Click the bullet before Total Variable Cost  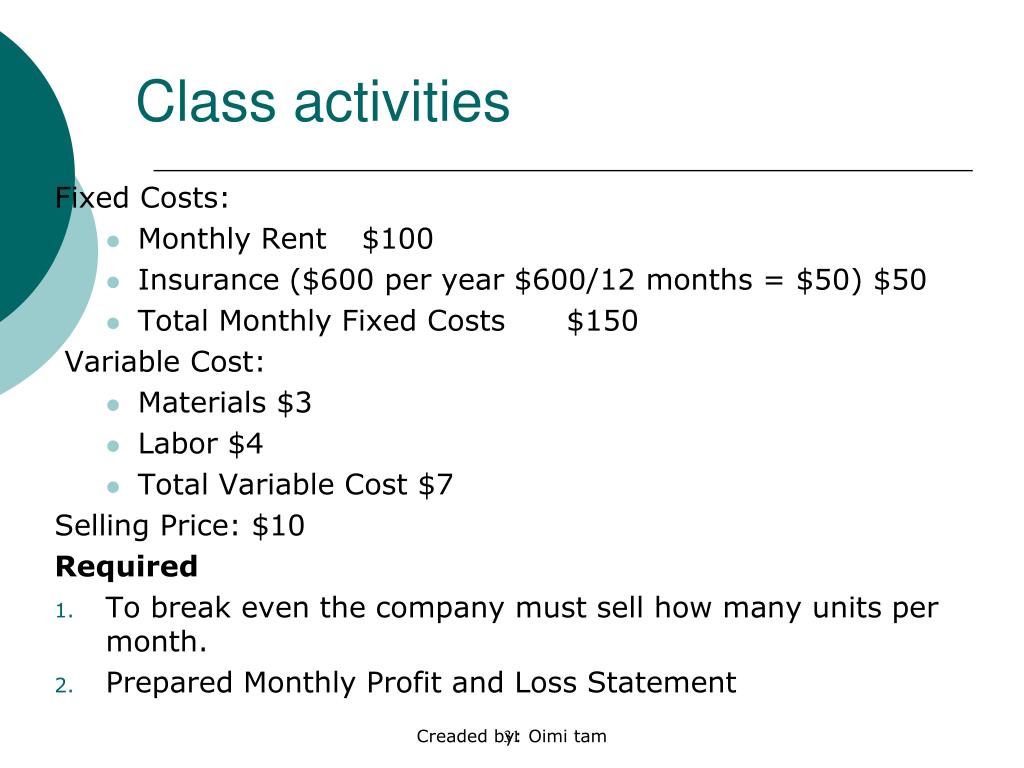tap(113, 487)
